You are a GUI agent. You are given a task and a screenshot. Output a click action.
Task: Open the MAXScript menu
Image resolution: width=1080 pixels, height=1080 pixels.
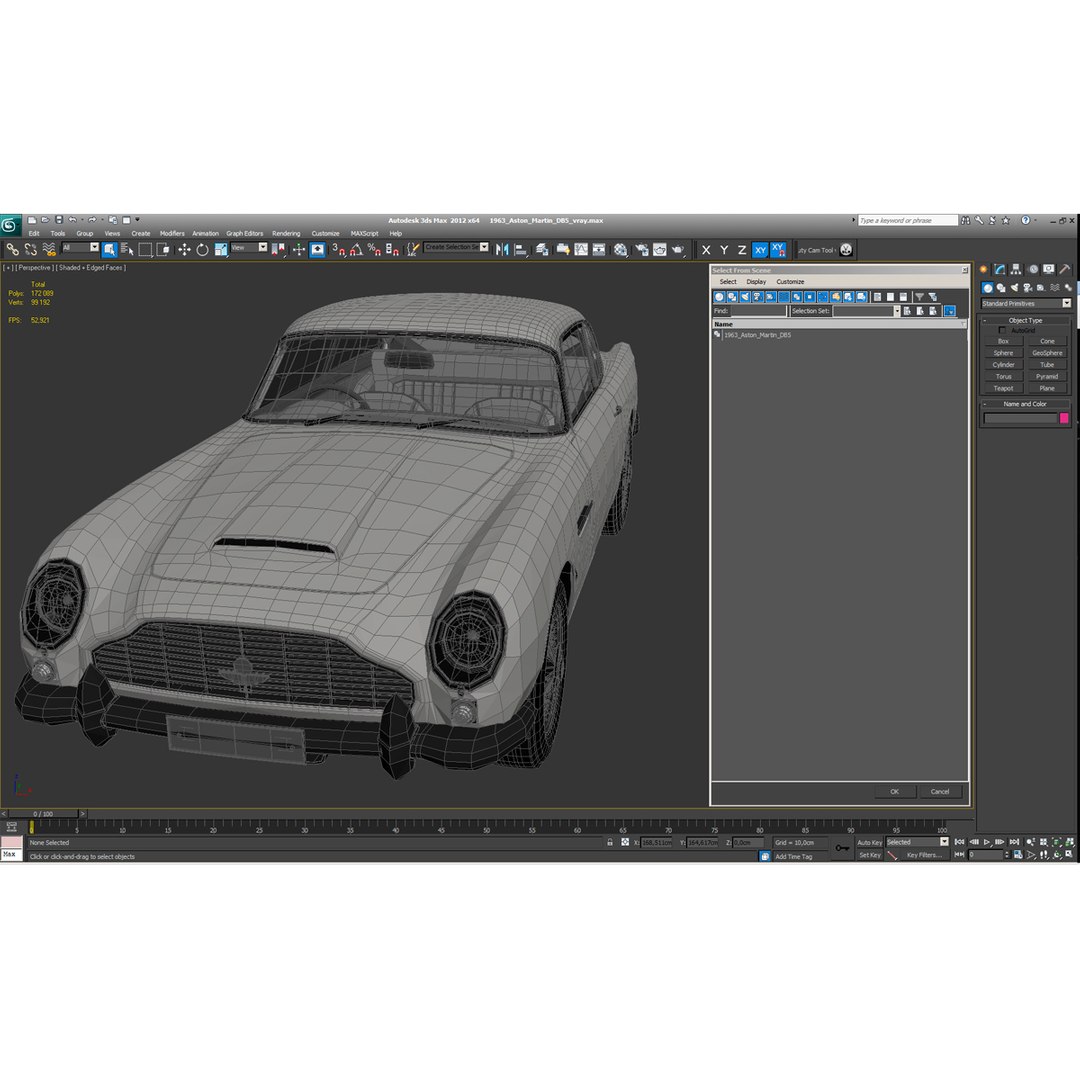364,233
